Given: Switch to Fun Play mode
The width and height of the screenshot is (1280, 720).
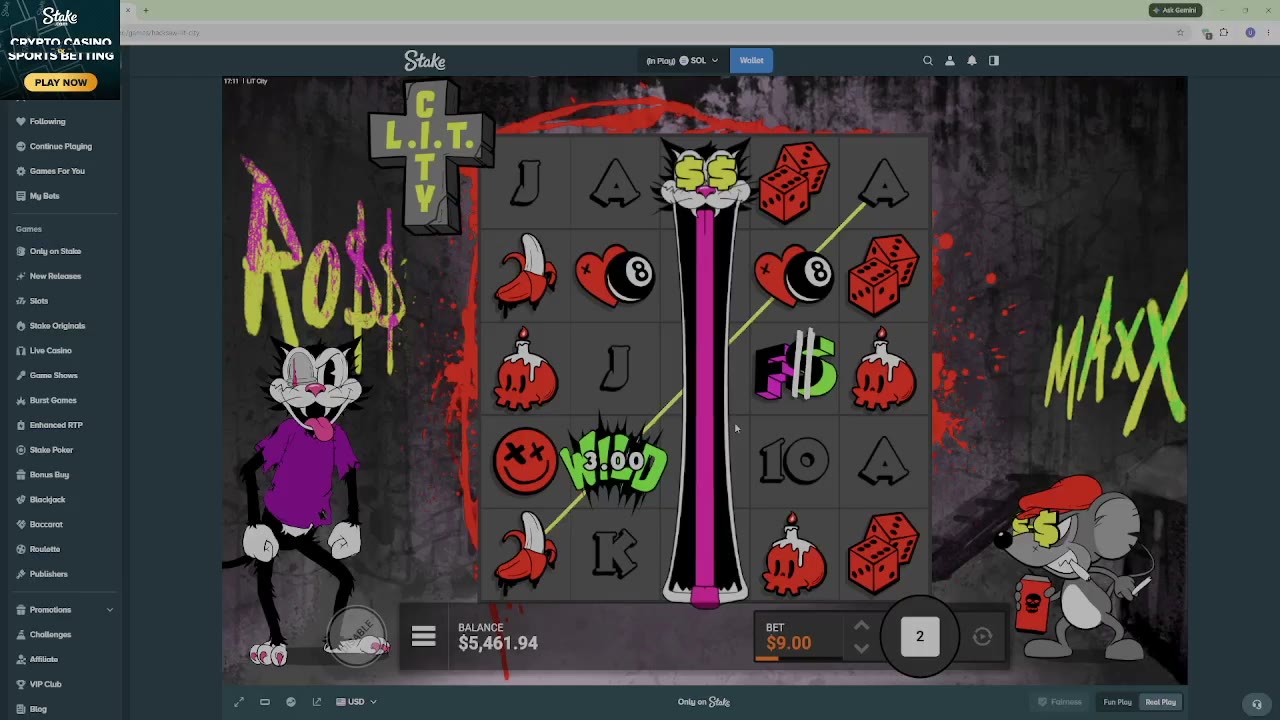Looking at the screenshot, I should click(x=1117, y=702).
